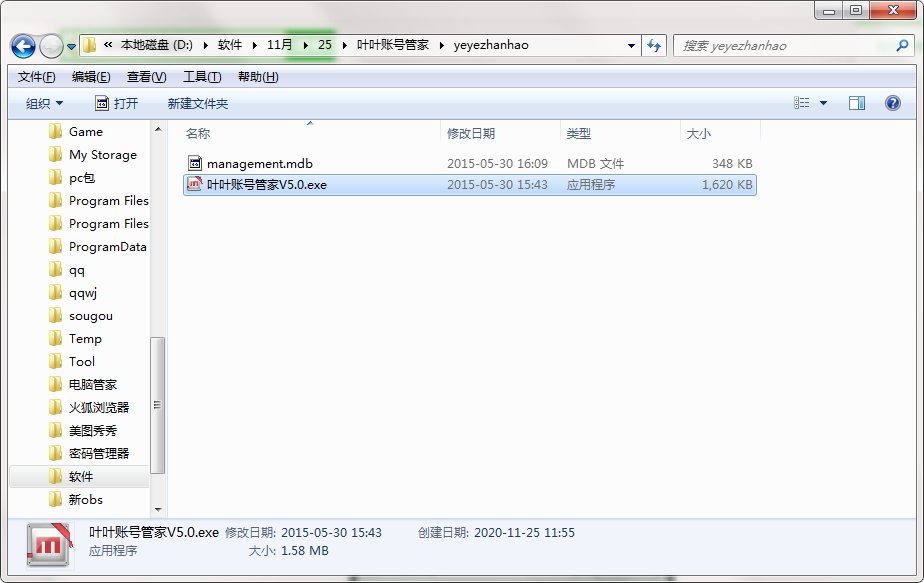Select 软件 folder in sidebar

pyautogui.click(x=81, y=476)
